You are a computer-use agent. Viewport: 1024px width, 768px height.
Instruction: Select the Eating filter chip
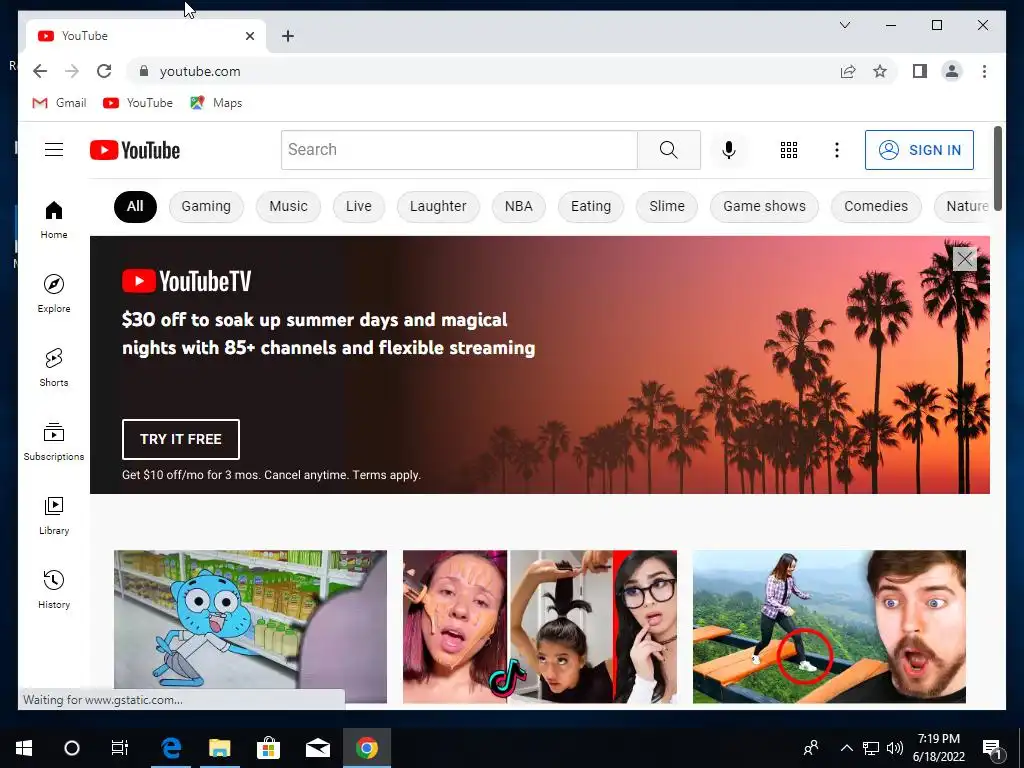[591, 206]
